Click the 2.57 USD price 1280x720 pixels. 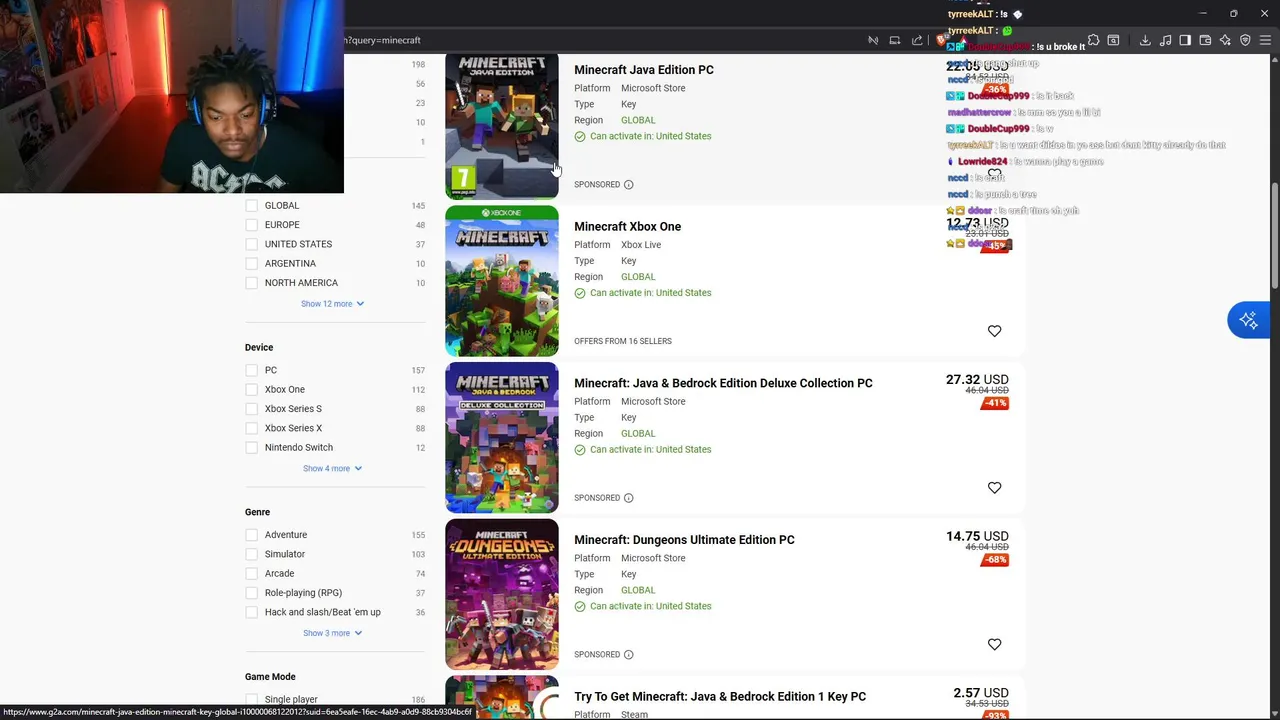coord(981,693)
